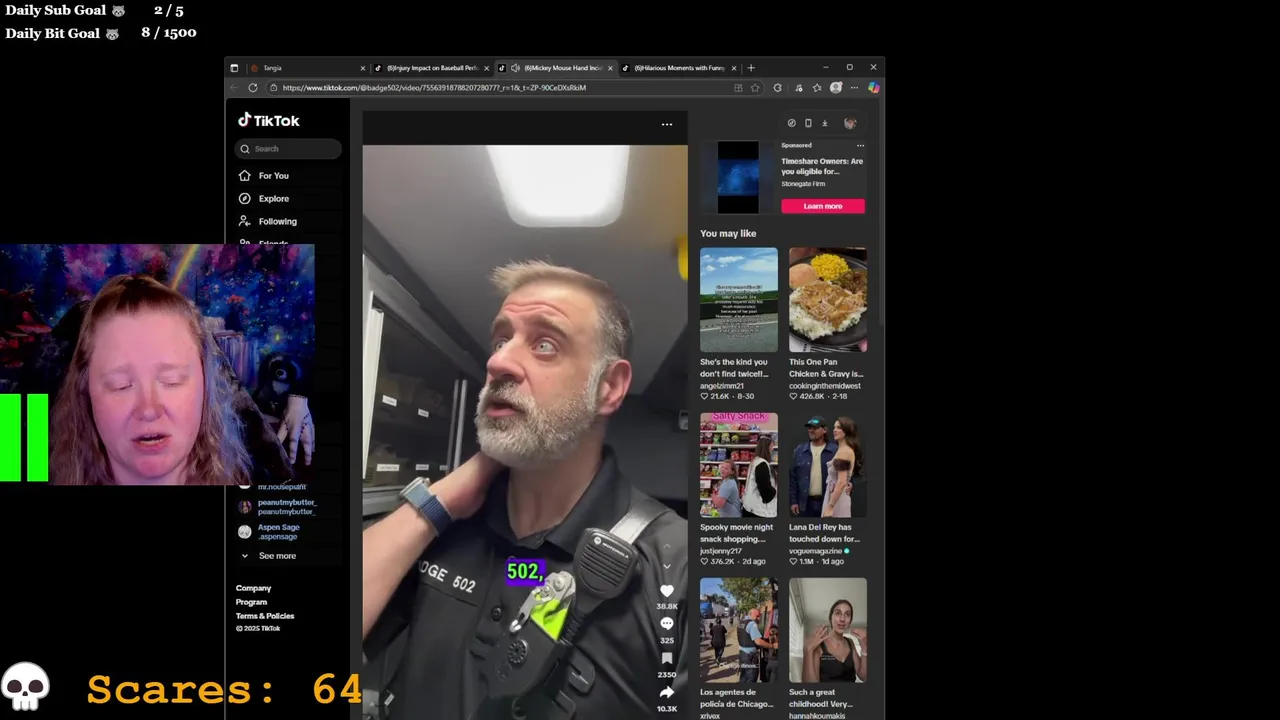Image resolution: width=1280 pixels, height=720 pixels.
Task: Pause the badge502 video player
Action: [525, 432]
